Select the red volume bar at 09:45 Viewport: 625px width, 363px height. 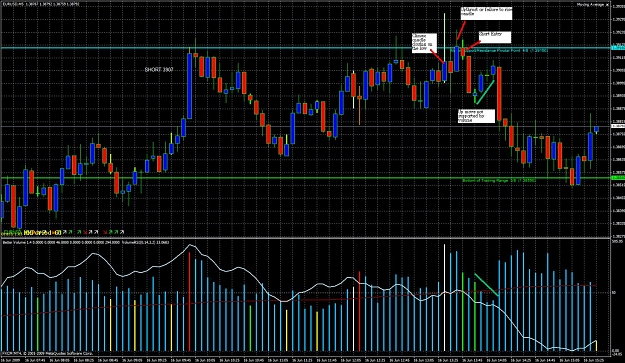(x=189, y=301)
